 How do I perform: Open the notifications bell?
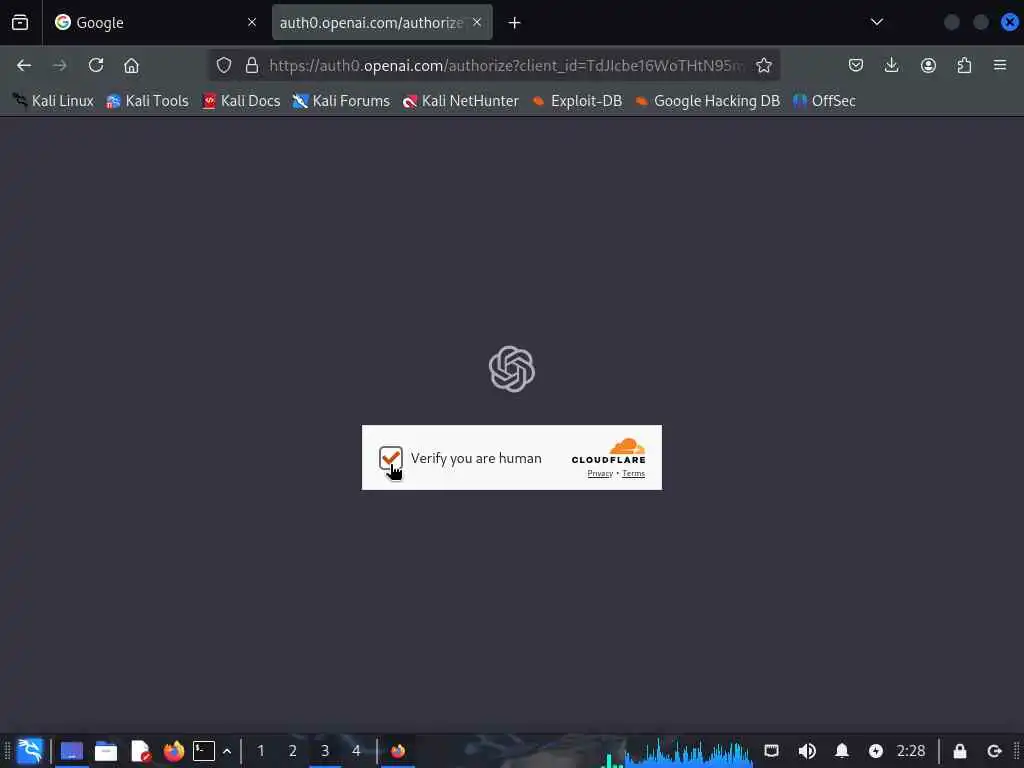point(842,751)
